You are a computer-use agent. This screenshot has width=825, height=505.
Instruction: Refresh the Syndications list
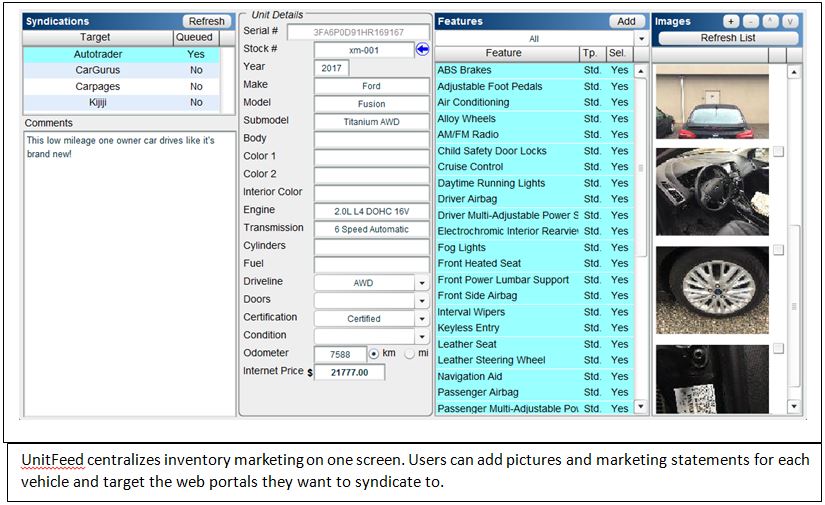point(207,21)
